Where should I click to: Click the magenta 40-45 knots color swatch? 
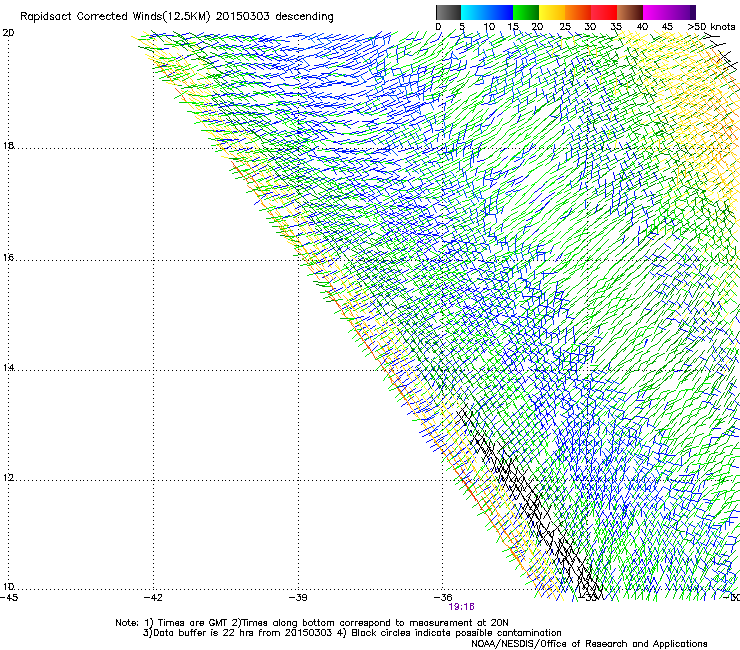[x=656, y=12]
